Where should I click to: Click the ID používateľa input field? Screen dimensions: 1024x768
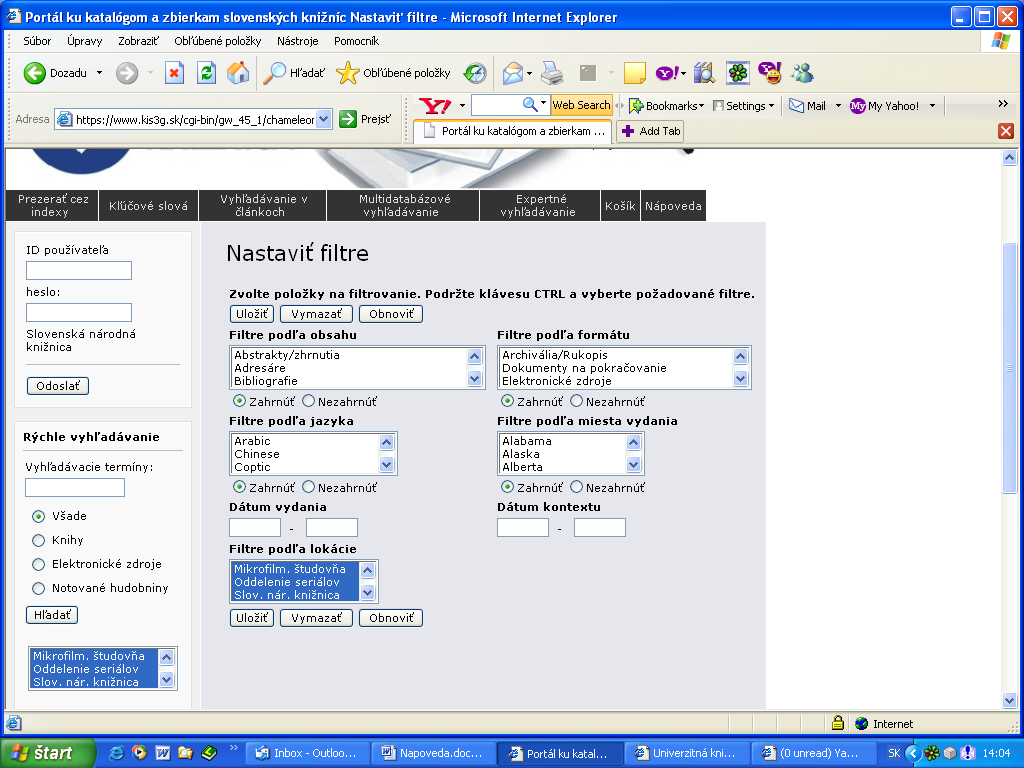click(79, 271)
